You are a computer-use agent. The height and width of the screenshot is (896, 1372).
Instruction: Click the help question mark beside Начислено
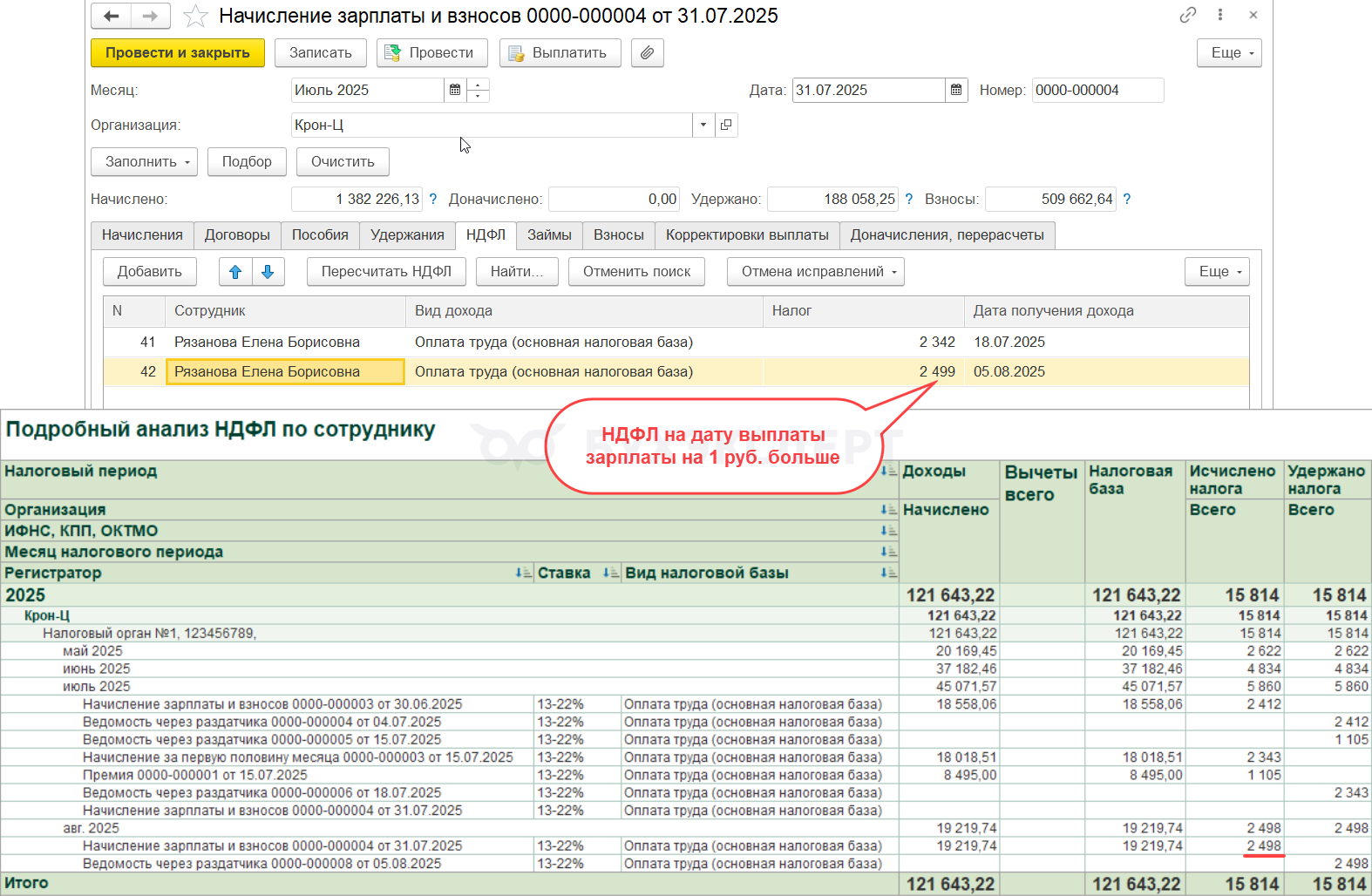click(433, 200)
